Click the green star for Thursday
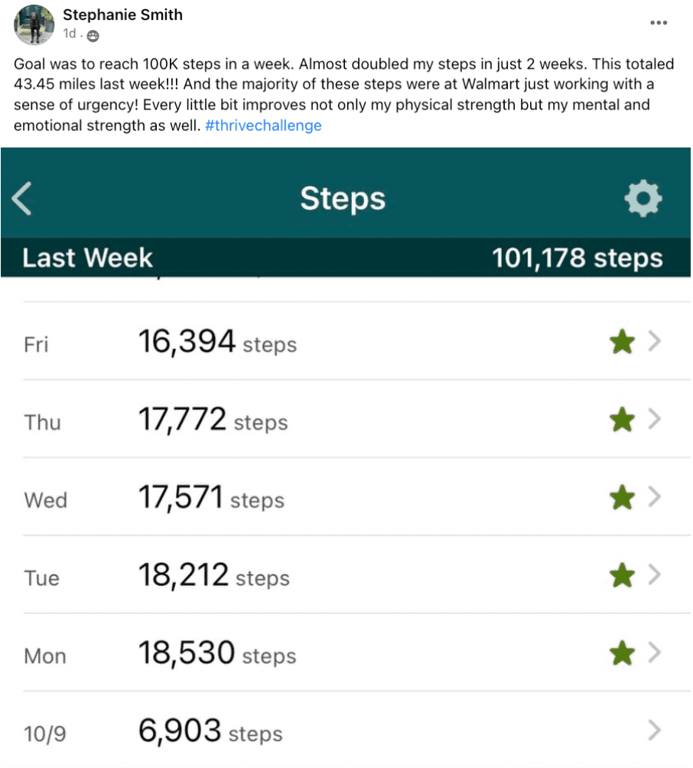The width and height of the screenshot is (693, 768). click(x=622, y=420)
